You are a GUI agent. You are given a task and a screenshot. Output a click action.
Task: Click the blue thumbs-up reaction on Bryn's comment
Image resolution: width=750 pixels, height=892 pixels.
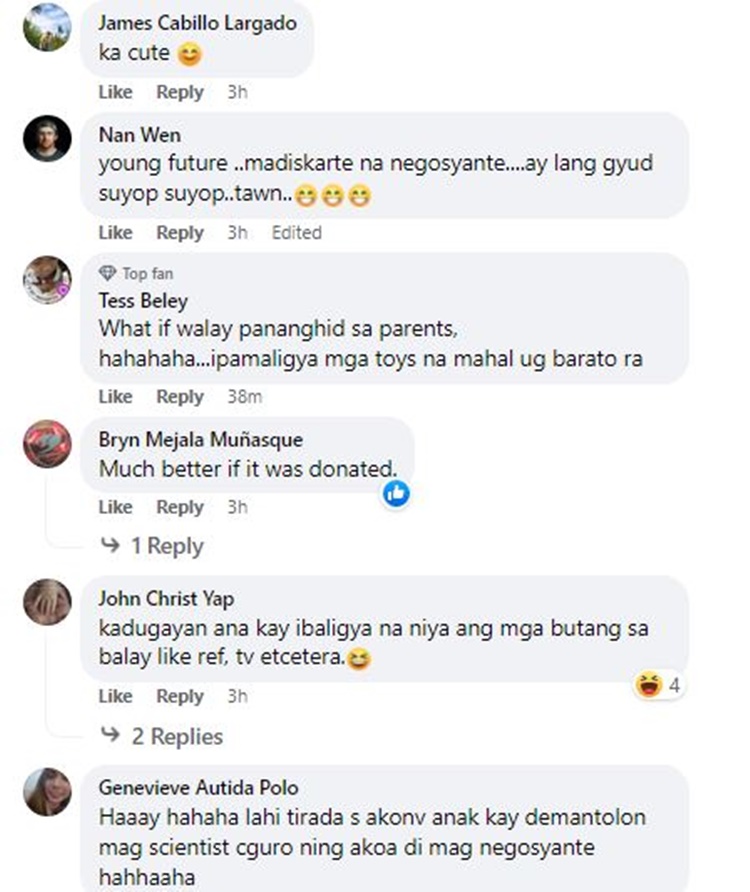tap(396, 493)
